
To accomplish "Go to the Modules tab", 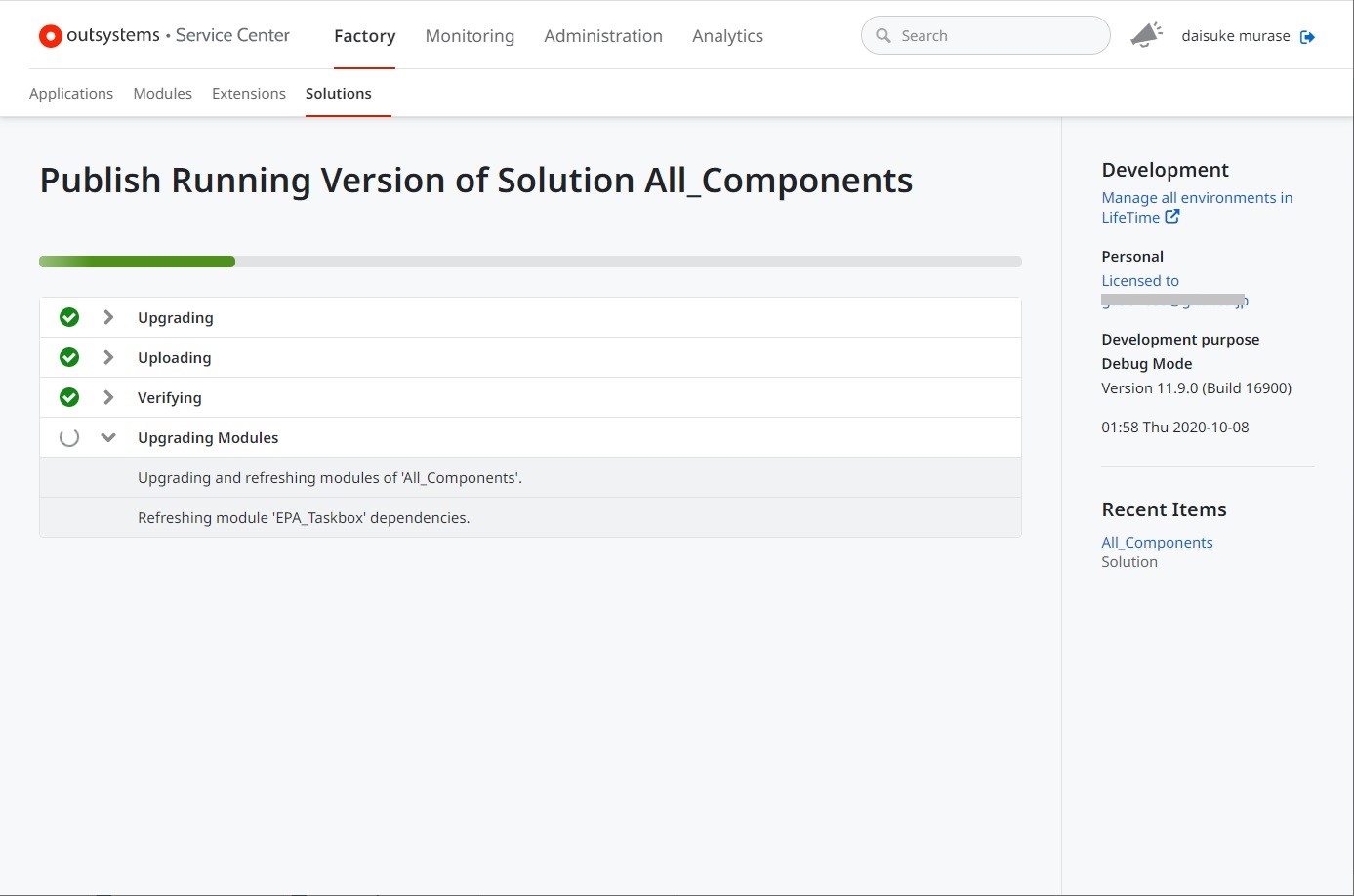I will coord(162,94).
